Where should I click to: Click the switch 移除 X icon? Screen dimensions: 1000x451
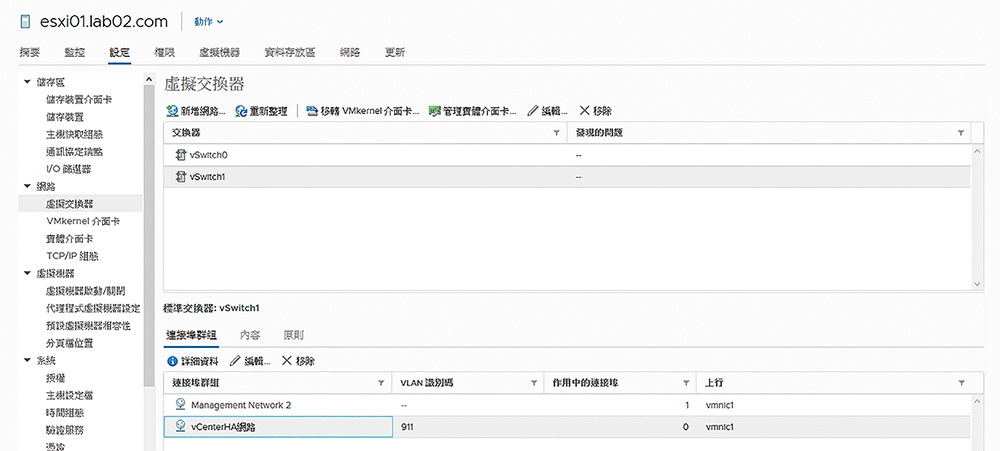tap(584, 110)
